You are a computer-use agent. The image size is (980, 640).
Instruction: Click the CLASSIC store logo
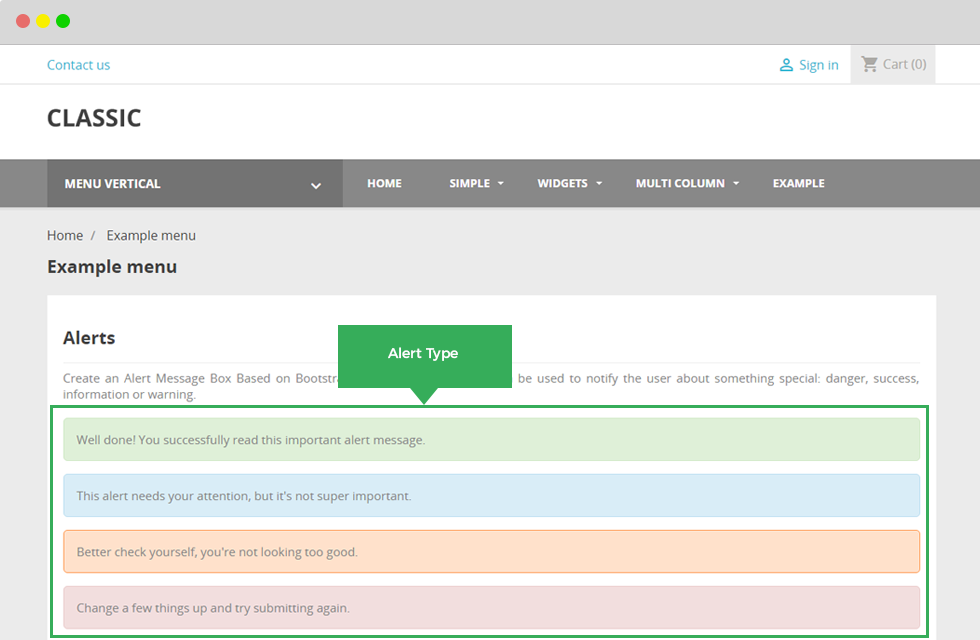94,118
